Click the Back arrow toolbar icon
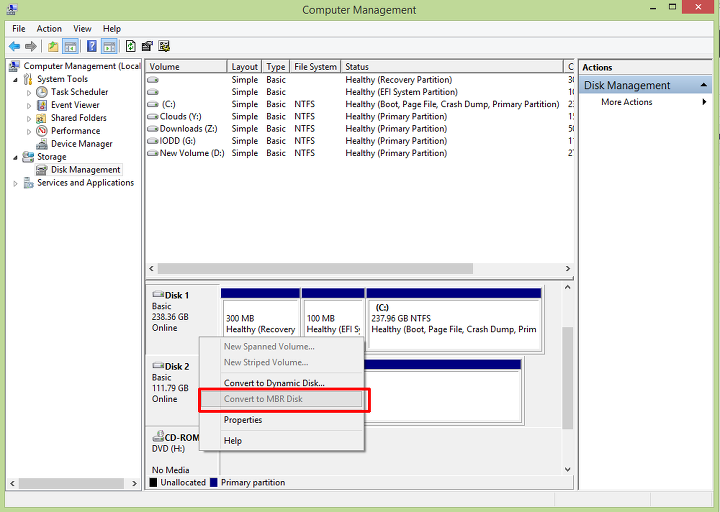The height and width of the screenshot is (512, 720). coord(14,46)
